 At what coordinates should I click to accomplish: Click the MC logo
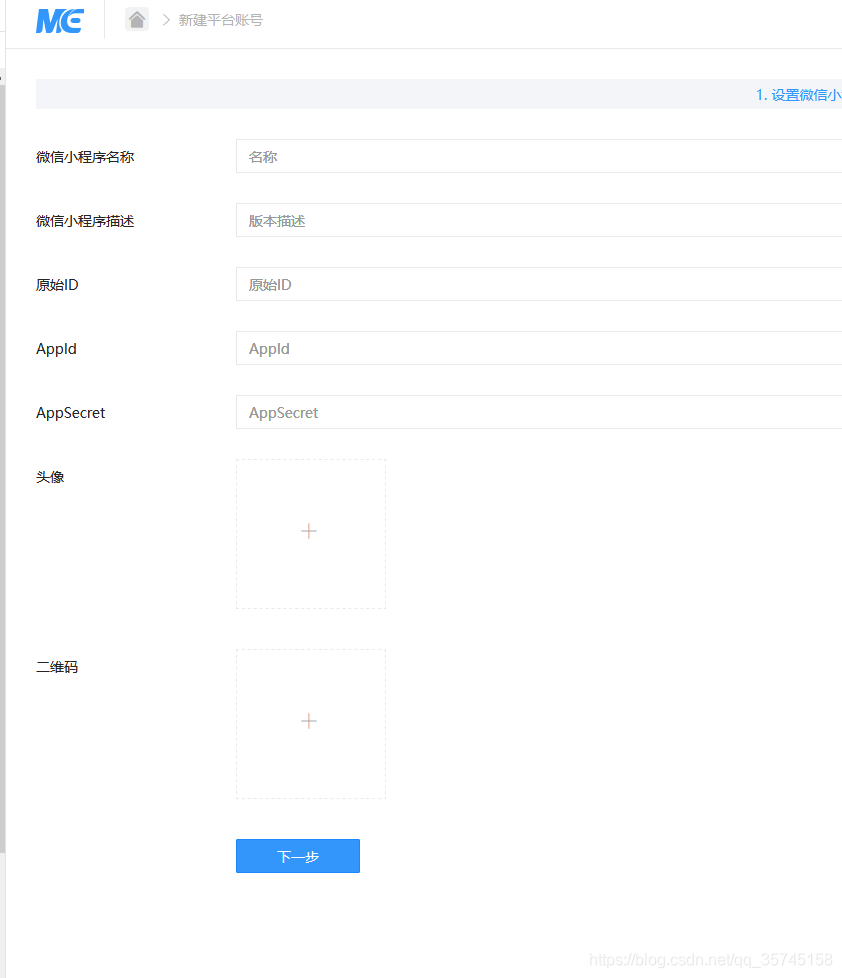pyautogui.click(x=59, y=21)
